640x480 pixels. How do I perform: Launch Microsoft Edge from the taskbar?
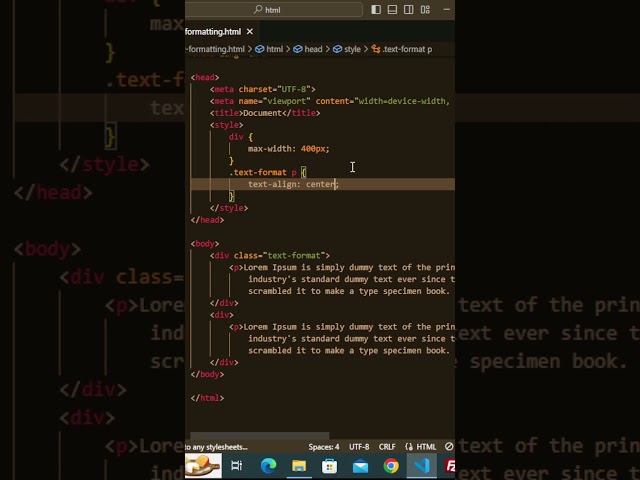tap(268, 466)
